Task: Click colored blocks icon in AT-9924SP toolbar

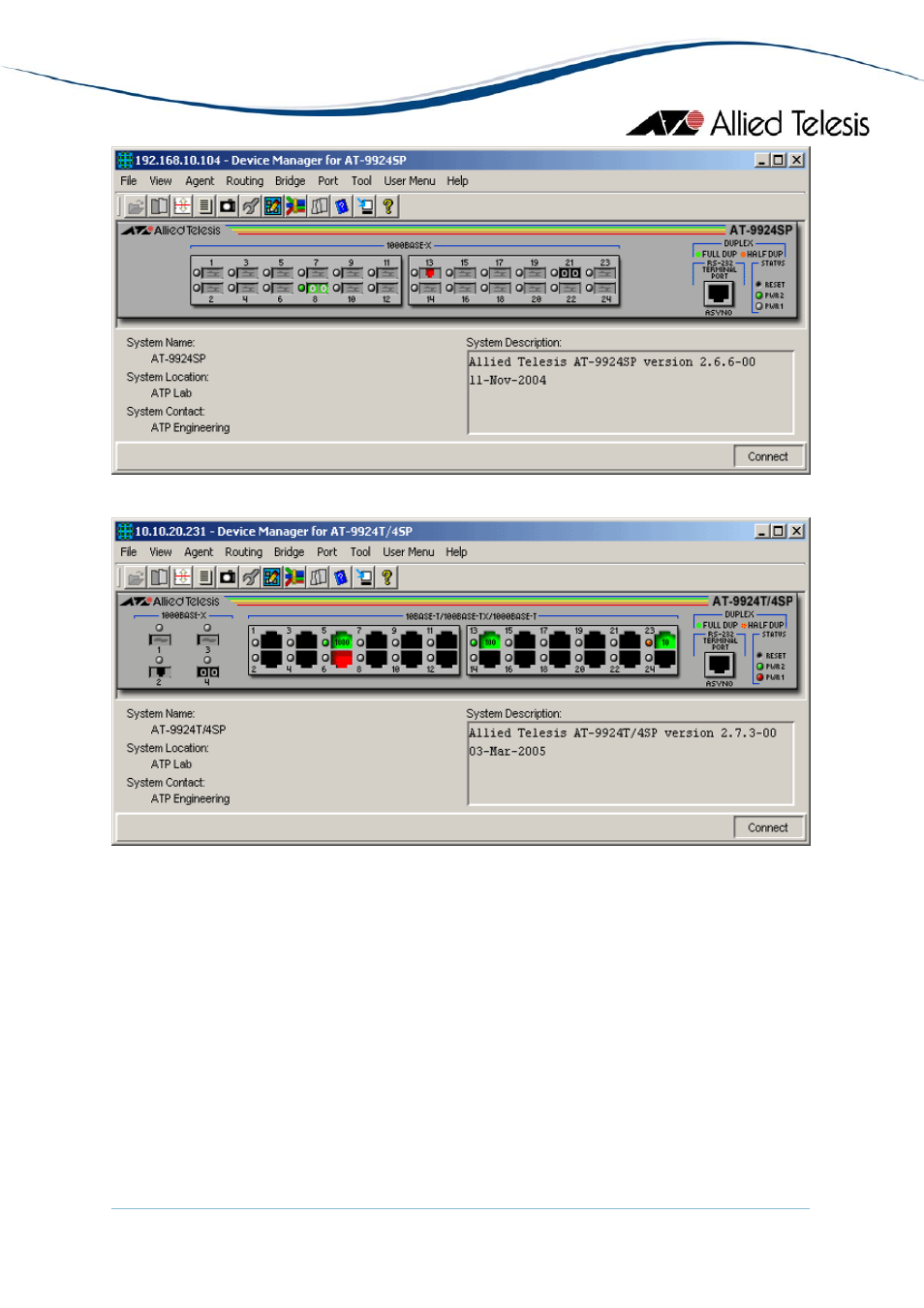Action: tap(296, 206)
